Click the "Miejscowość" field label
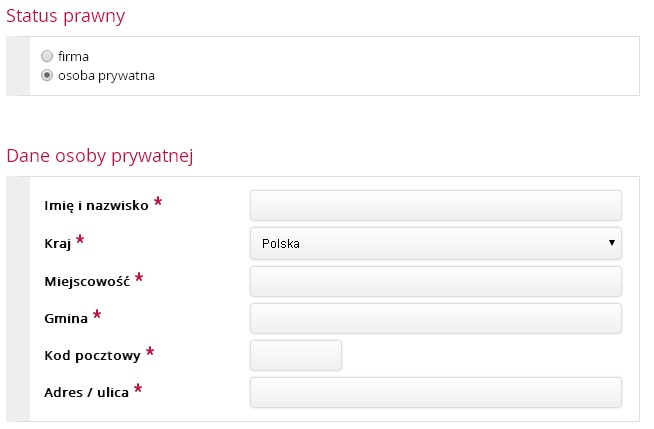Viewport: 654px width, 429px height. click(x=88, y=281)
